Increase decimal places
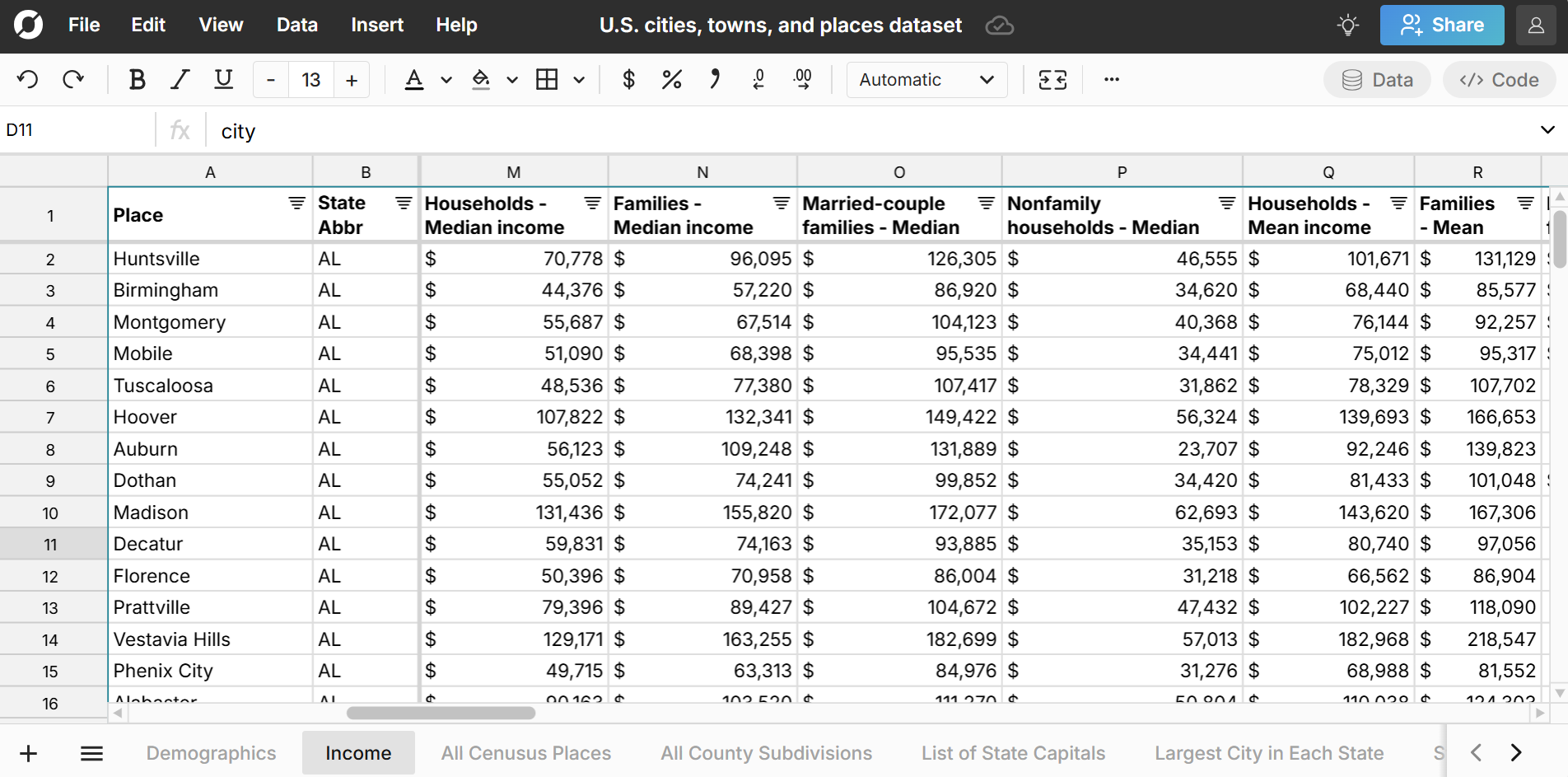The height and width of the screenshot is (777, 1568). (802, 79)
